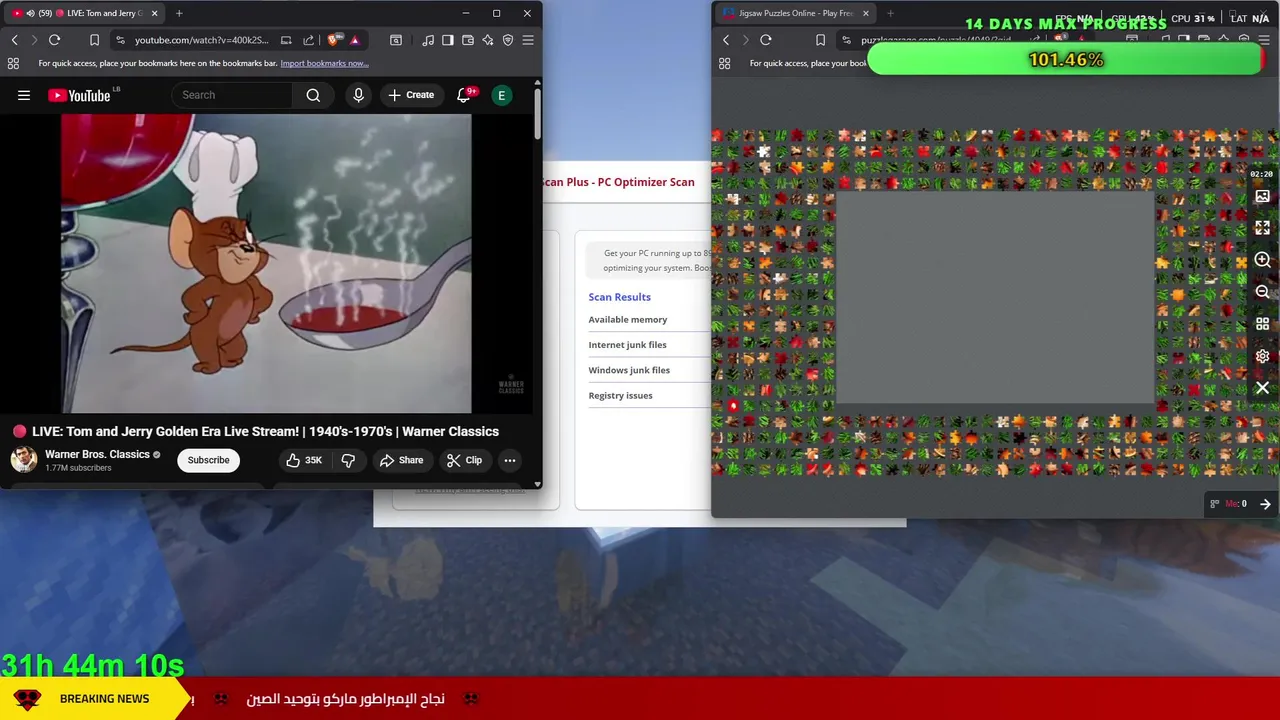Select Windows junk files scan result
1280x720 pixels.
[629, 370]
